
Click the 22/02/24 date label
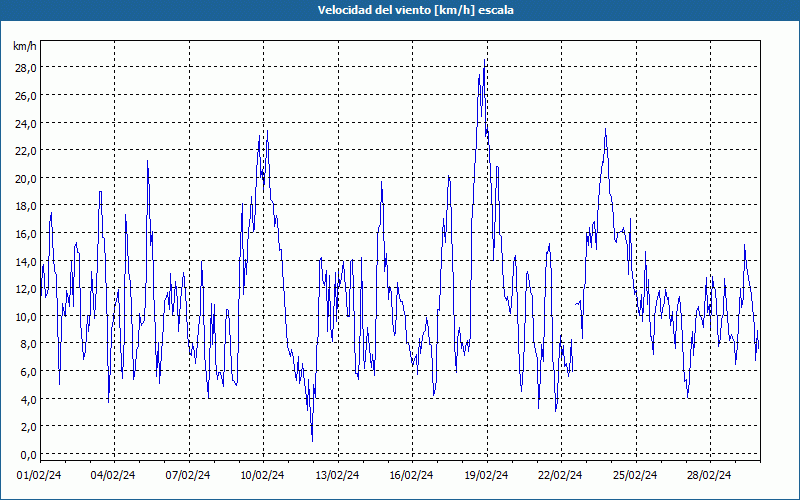click(x=560, y=476)
